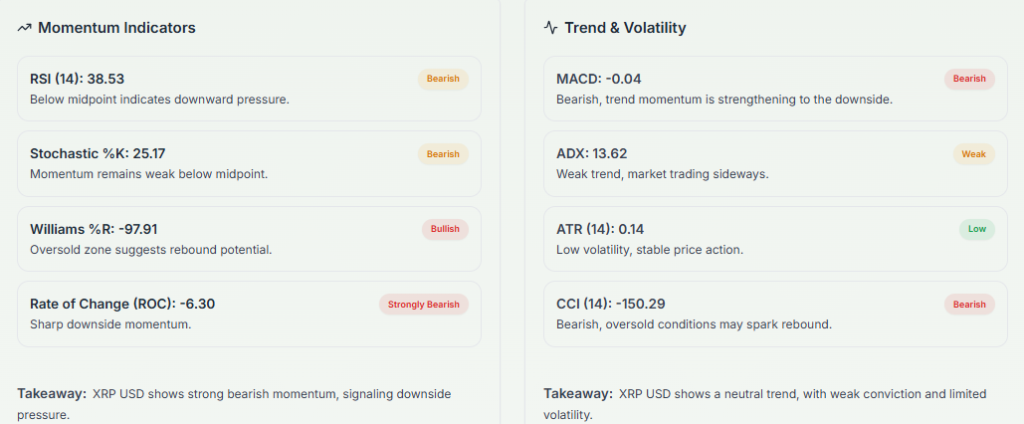The width and height of the screenshot is (1024, 424).
Task: Click the Weak badge on ADX
Action: [x=973, y=154]
